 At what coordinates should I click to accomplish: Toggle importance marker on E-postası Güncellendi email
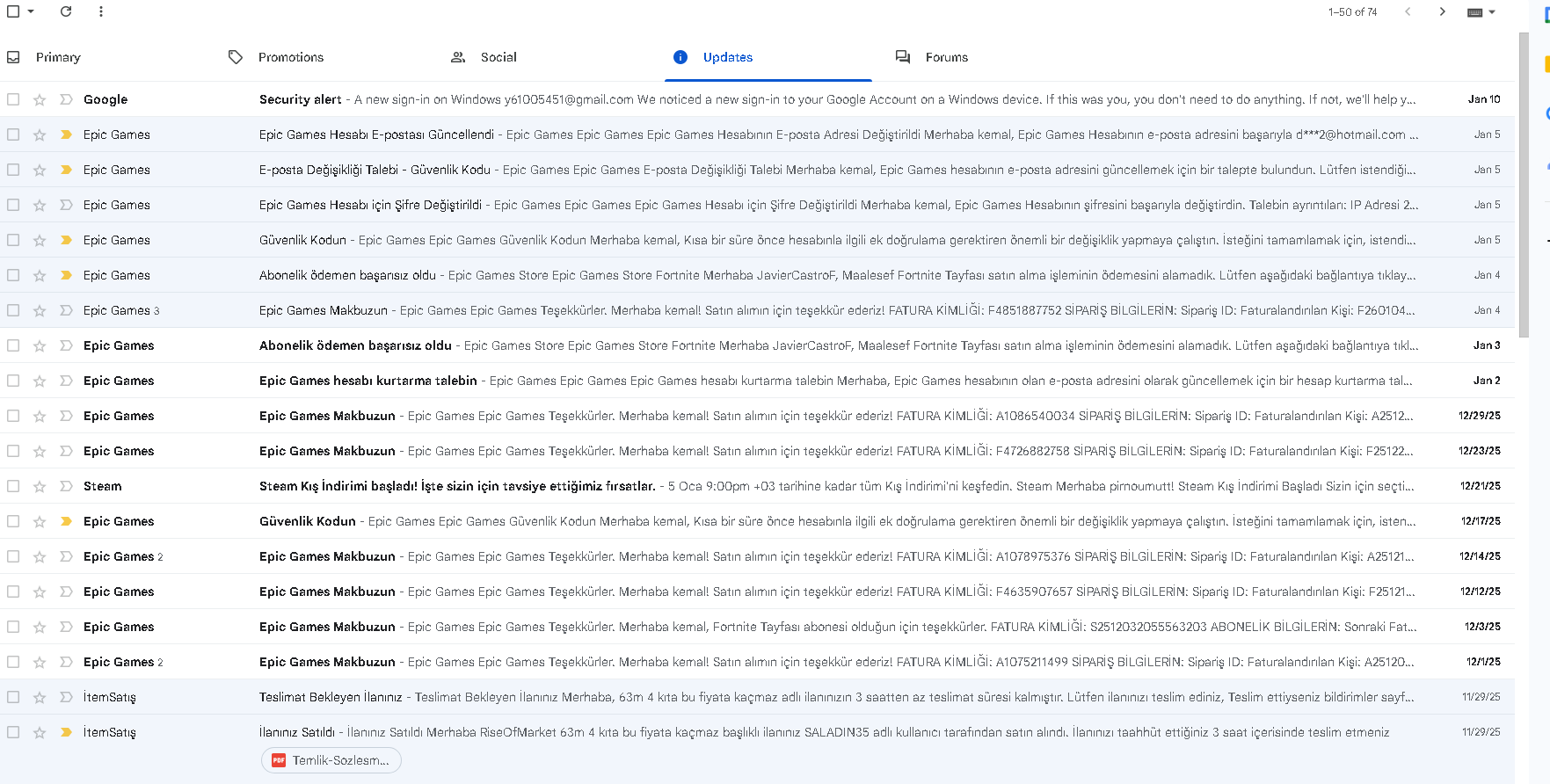tap(66, 134)
